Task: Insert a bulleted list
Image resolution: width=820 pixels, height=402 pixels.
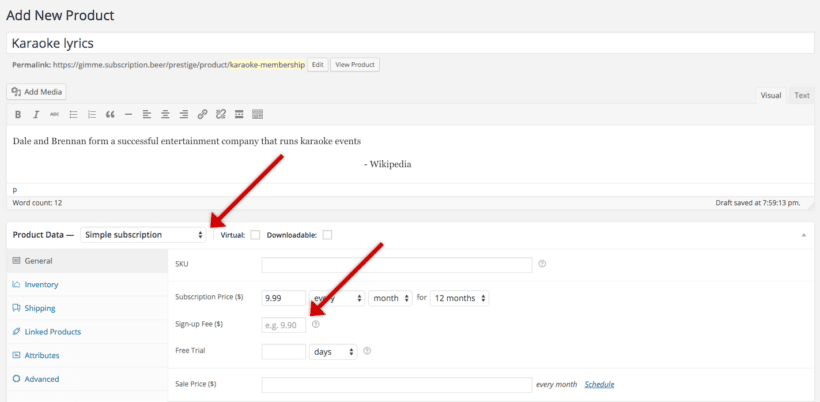Action: click(x=73, y=114)
